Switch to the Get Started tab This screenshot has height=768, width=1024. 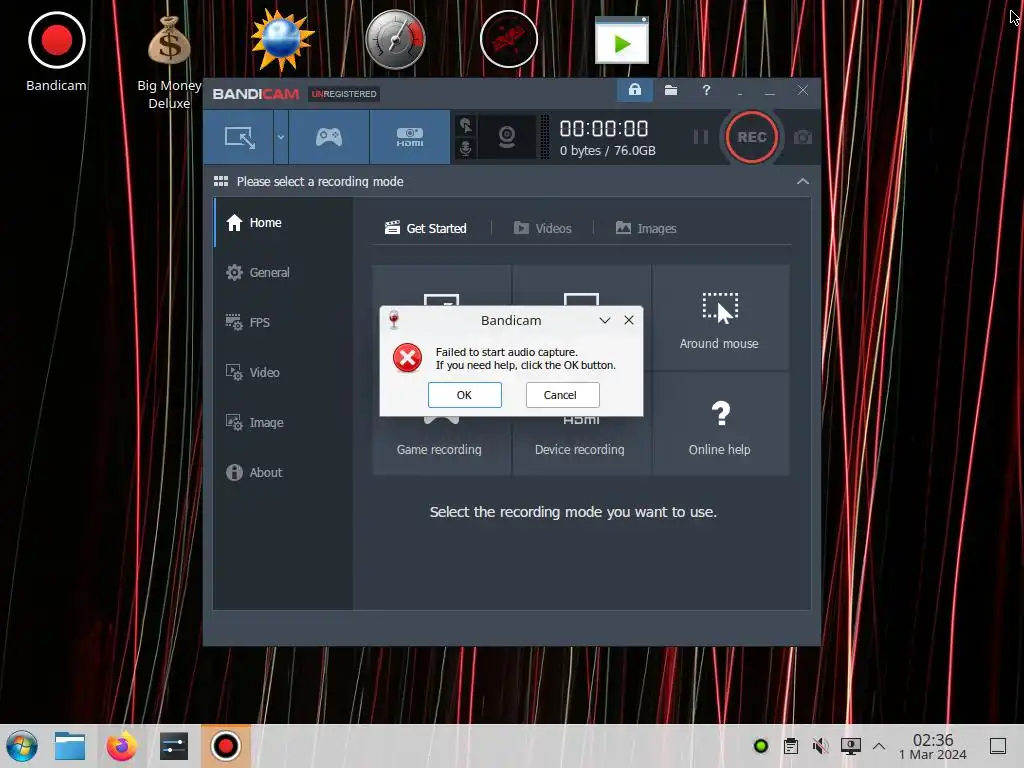coord(426,228)
